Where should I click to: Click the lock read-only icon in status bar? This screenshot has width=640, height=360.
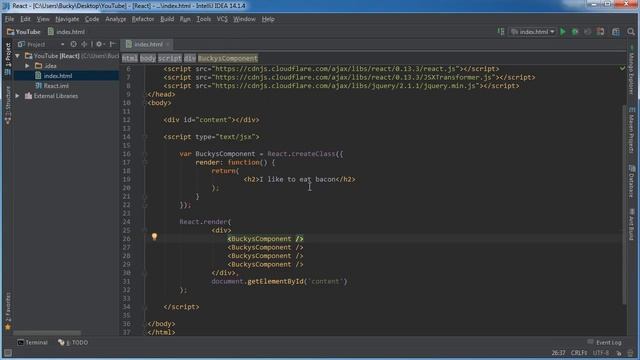619,353
